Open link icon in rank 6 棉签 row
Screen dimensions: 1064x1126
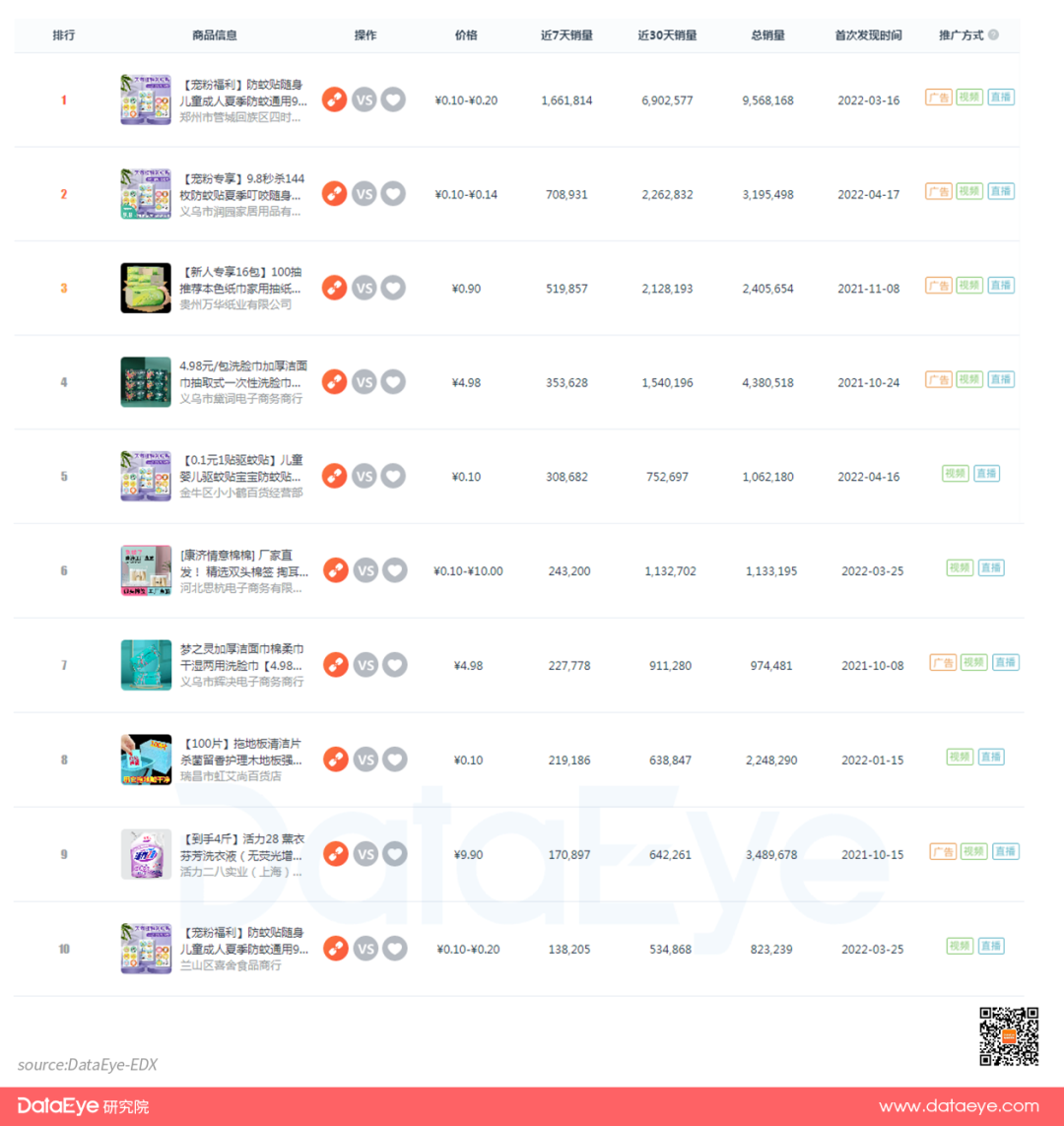(x=335, y=570)
